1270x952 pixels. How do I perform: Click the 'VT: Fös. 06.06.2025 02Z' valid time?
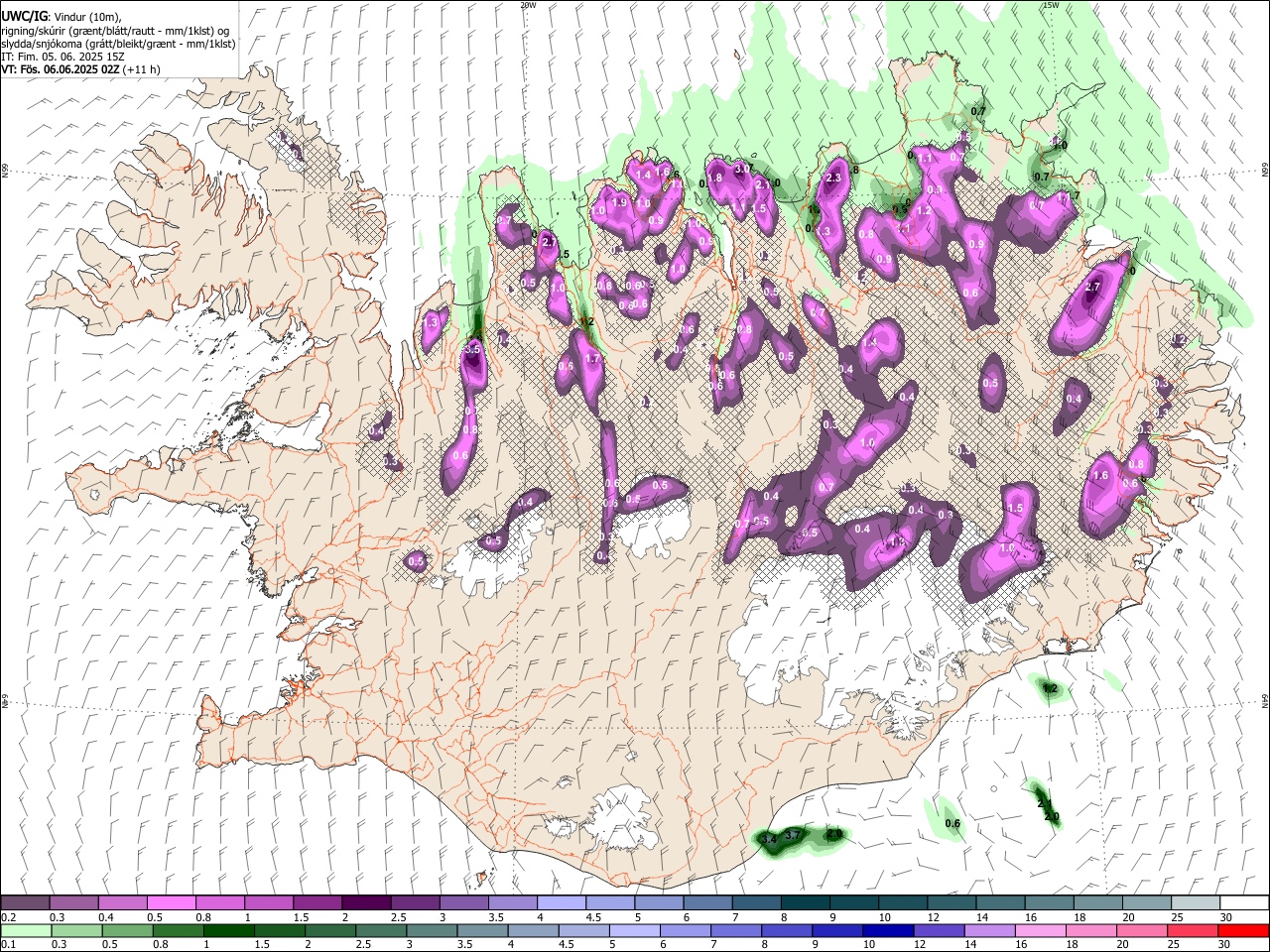pyautogui.click(x=60, y=69)
